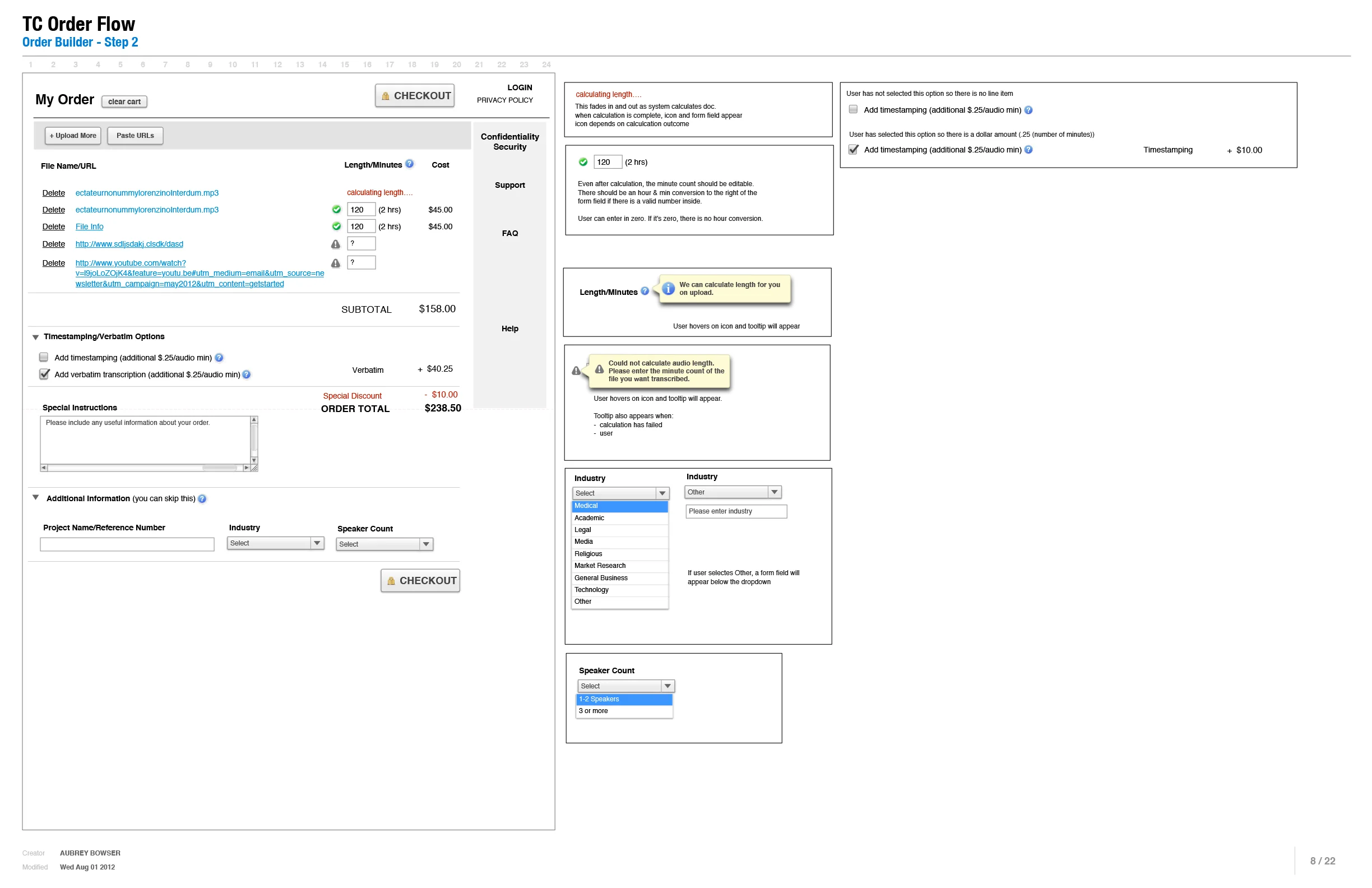
Task: Click the Project Name/Reference Number input field
Action: (x=126, y=544)
